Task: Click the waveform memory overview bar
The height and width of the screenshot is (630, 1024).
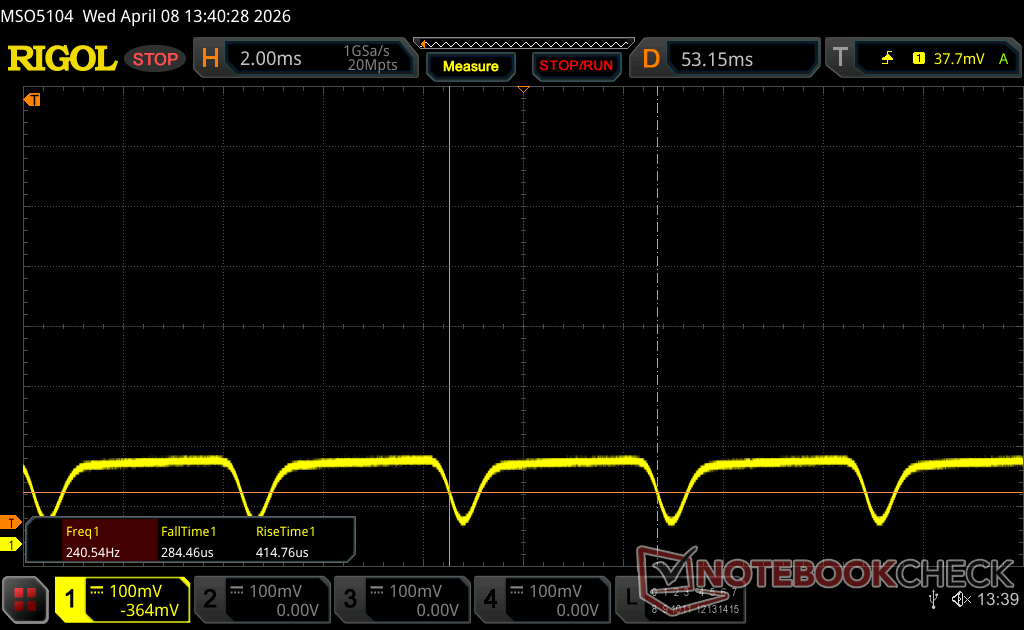Action: click(x=528, y=44)
